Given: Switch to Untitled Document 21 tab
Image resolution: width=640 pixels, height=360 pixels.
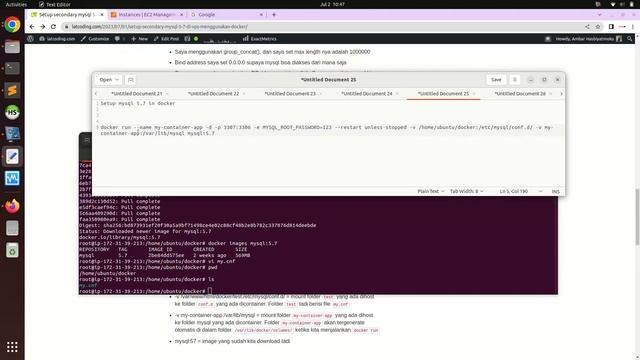Looking at the screenshot, I should [137, 94].
